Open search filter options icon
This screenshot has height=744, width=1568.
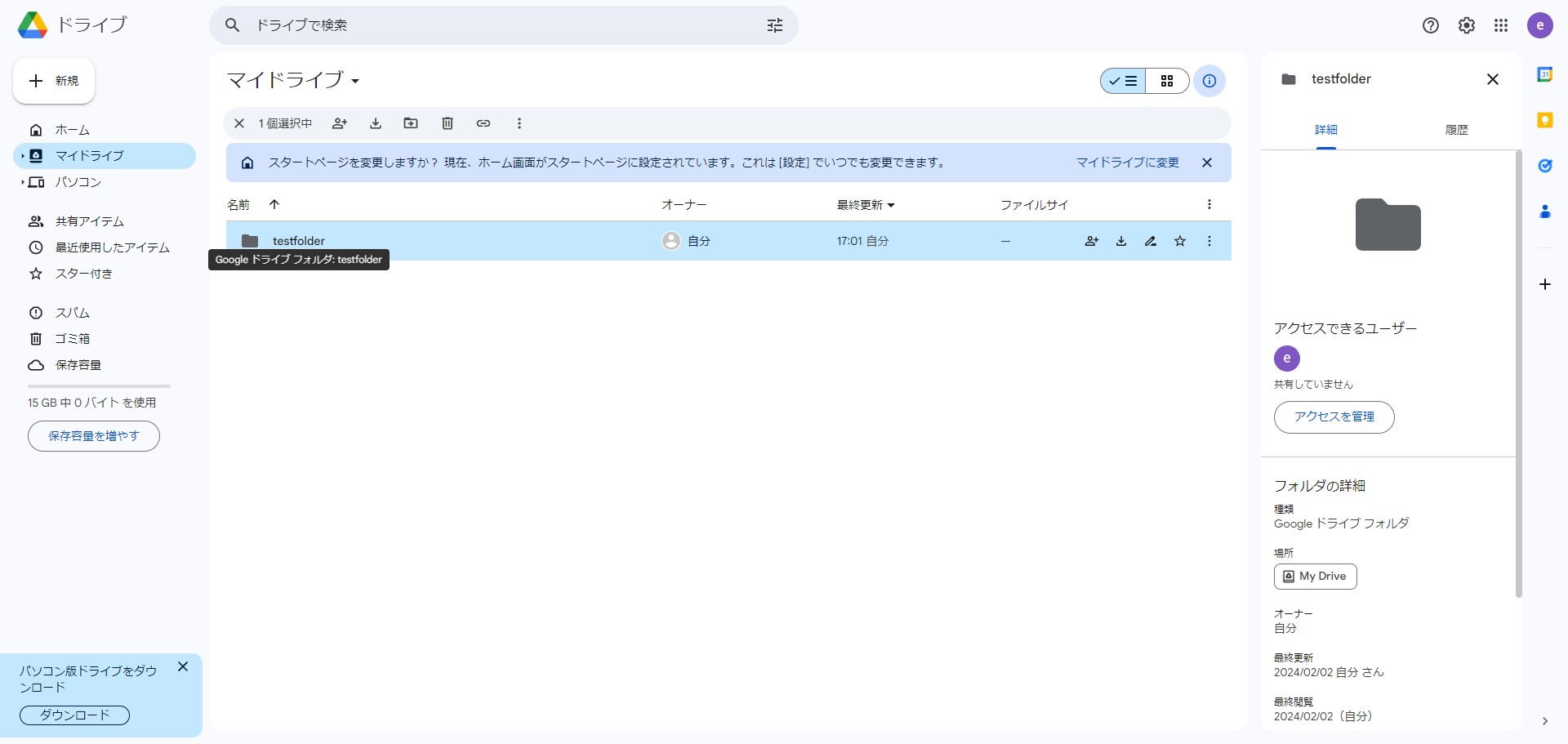point(775,25)
